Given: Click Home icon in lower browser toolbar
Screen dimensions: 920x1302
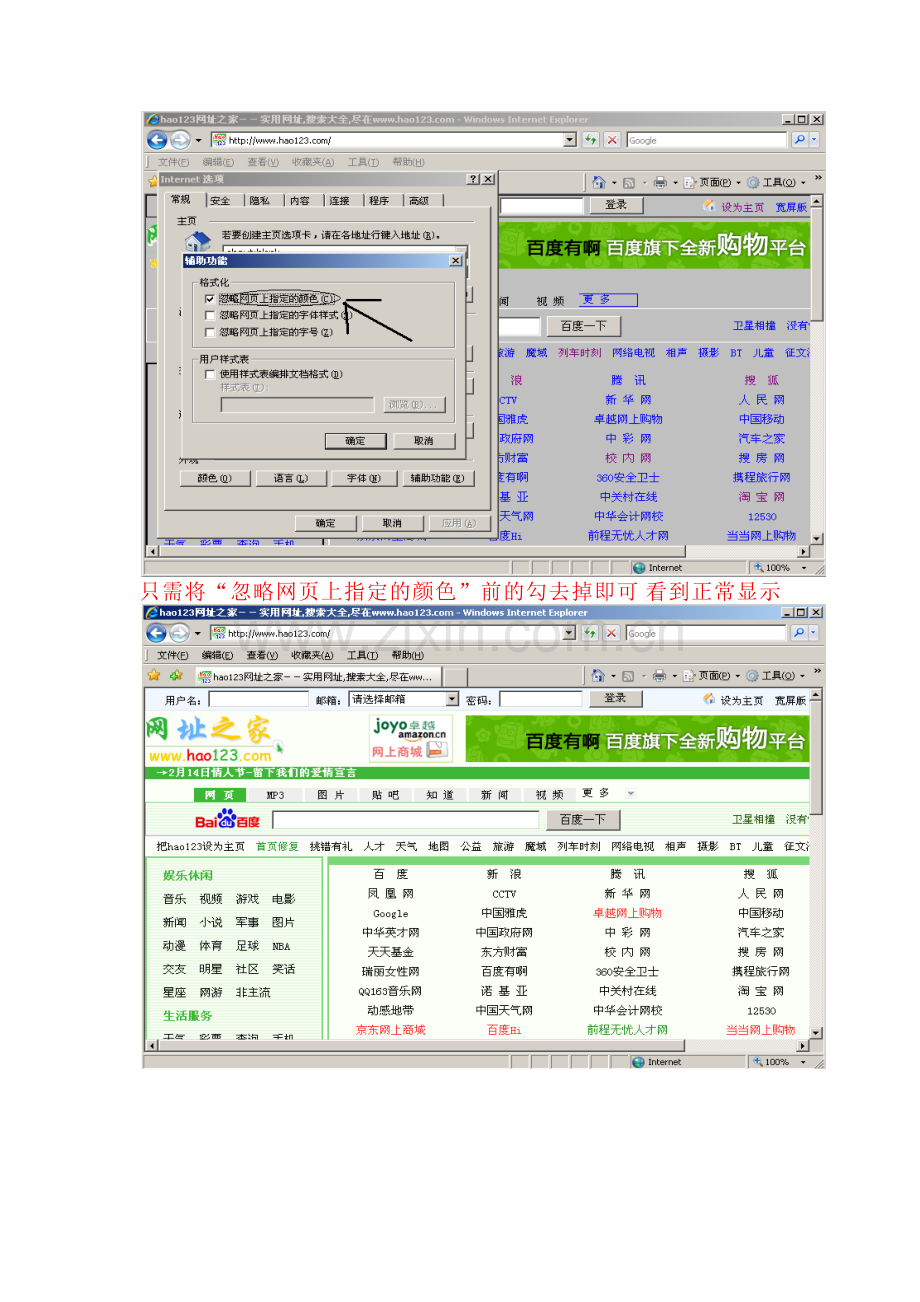Looking at the screenshot, I should pyautogui.click(x=598, y=676).
